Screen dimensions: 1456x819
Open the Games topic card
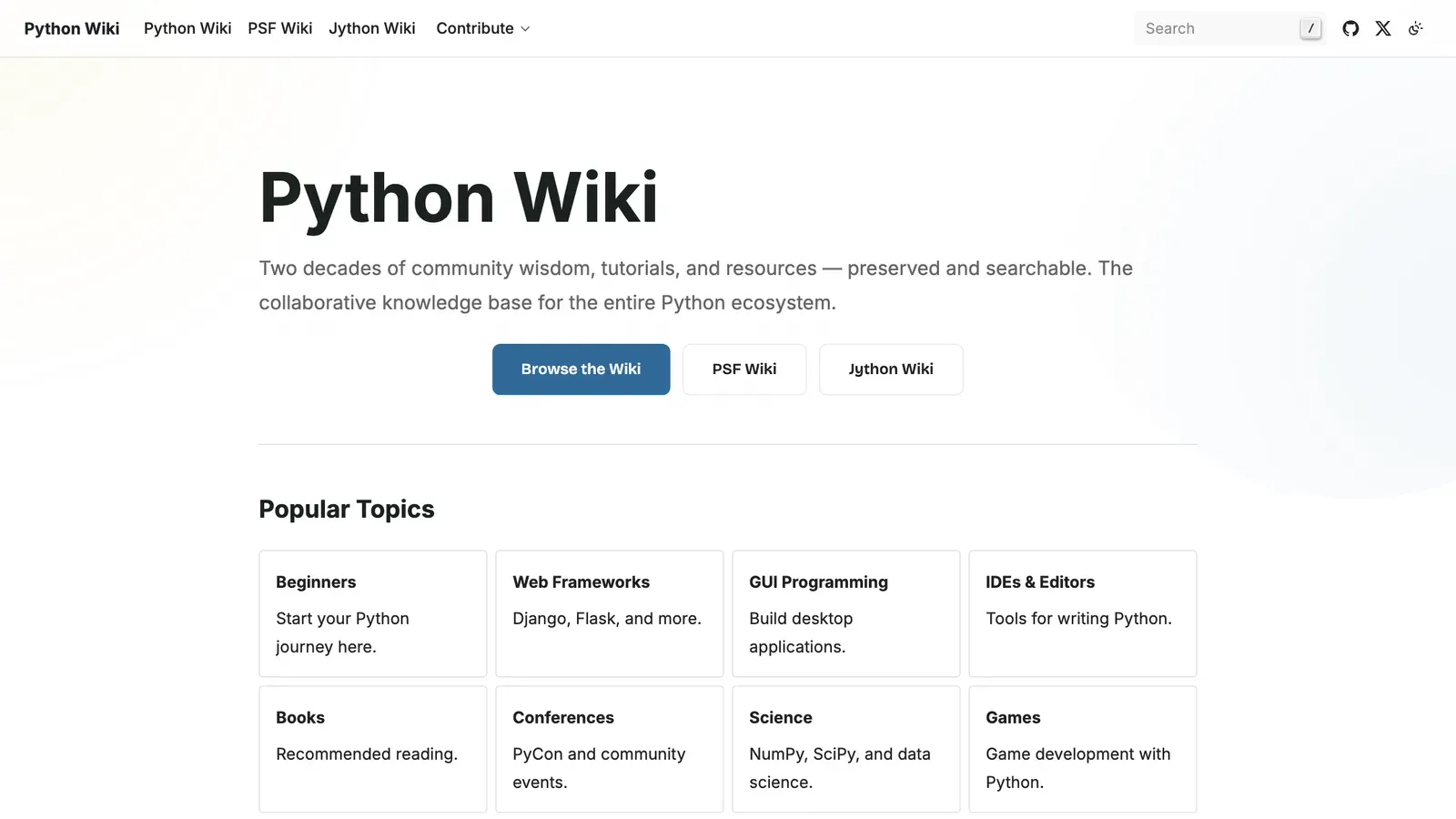(x=1083, y=749)
